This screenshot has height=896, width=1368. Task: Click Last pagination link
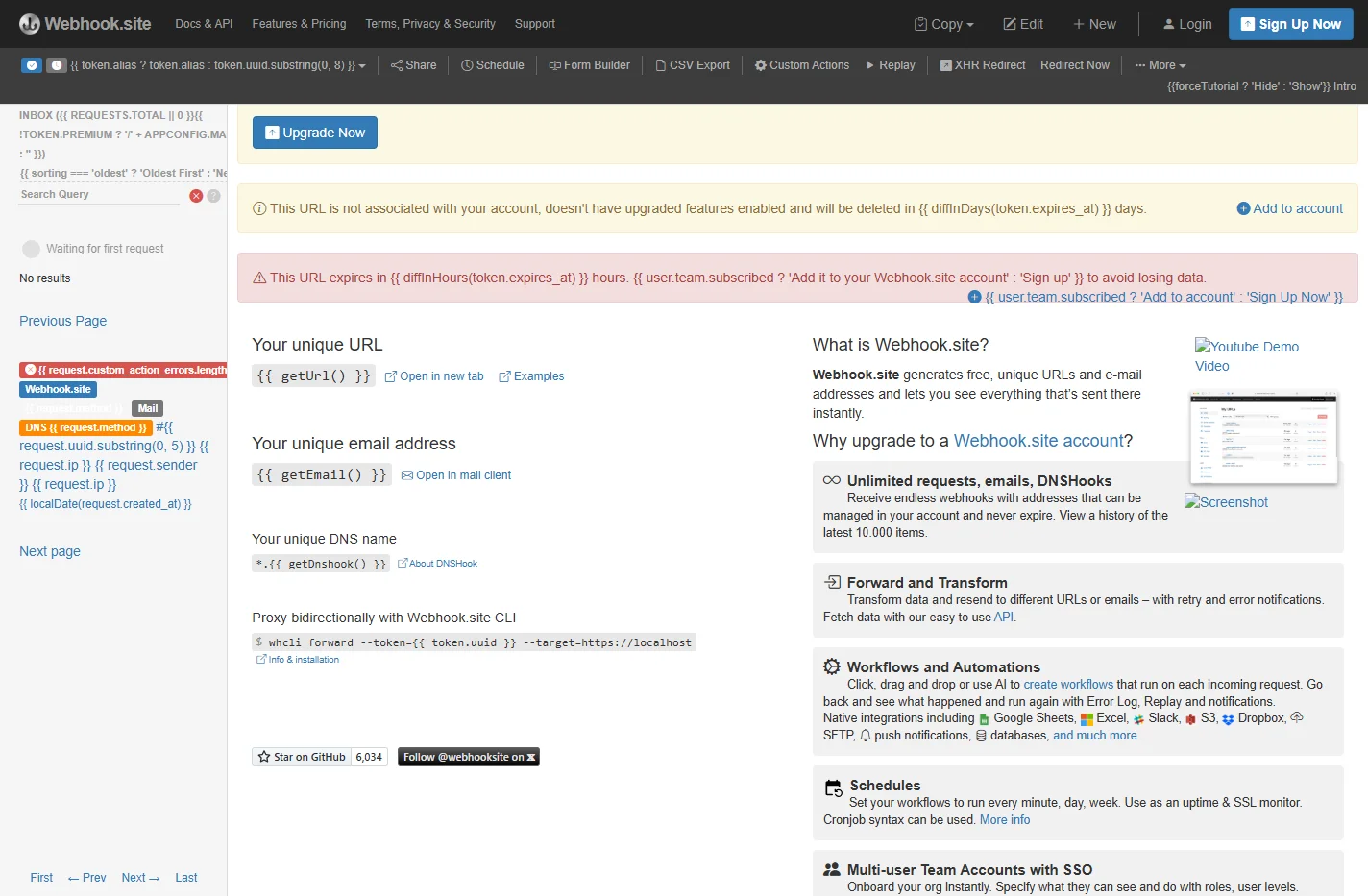pyautogui.click(x=186, y=878)
